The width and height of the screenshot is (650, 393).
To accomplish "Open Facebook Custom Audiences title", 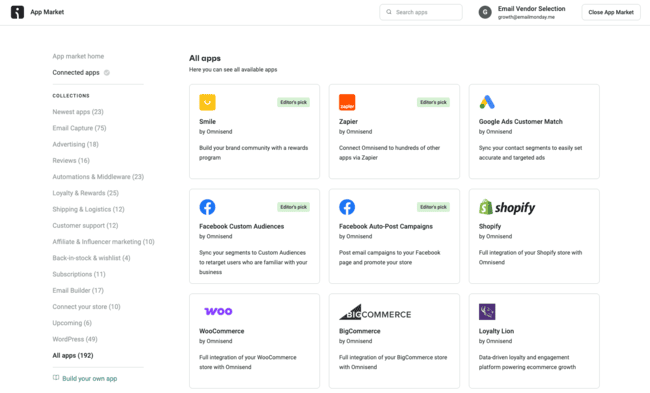I will [x=242, y=226].
